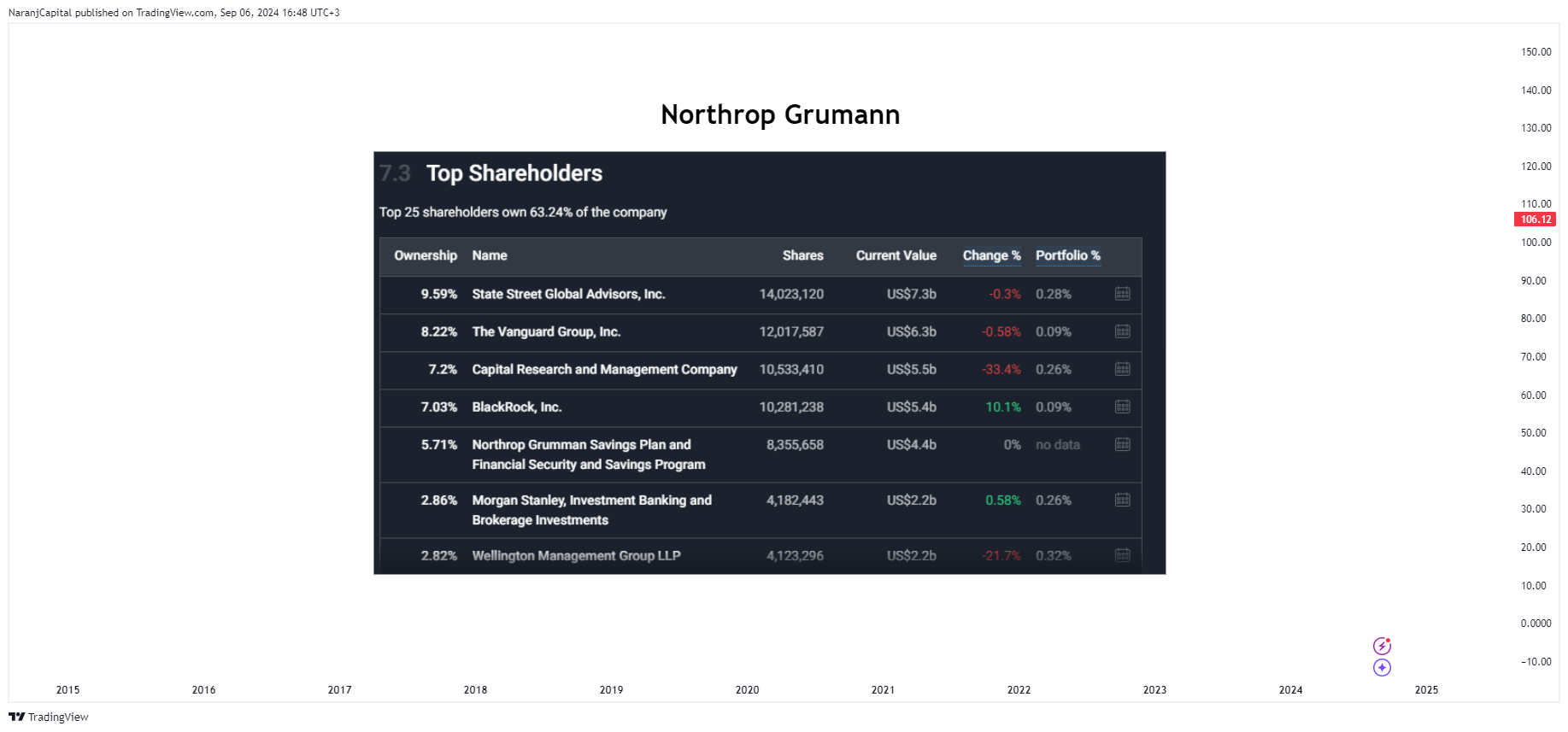Click the 150.00 price axis label
The width and height of the screenshot is (1568, 732).
tap(1536, 52)
